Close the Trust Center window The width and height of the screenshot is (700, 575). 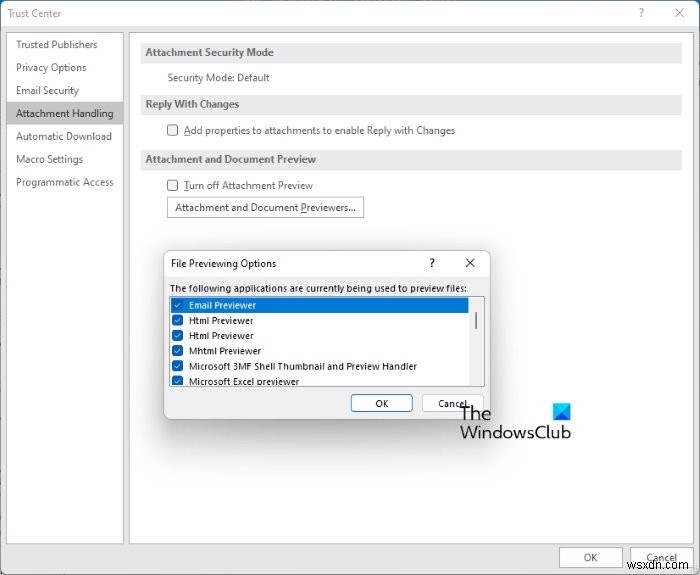pos(679,13)
